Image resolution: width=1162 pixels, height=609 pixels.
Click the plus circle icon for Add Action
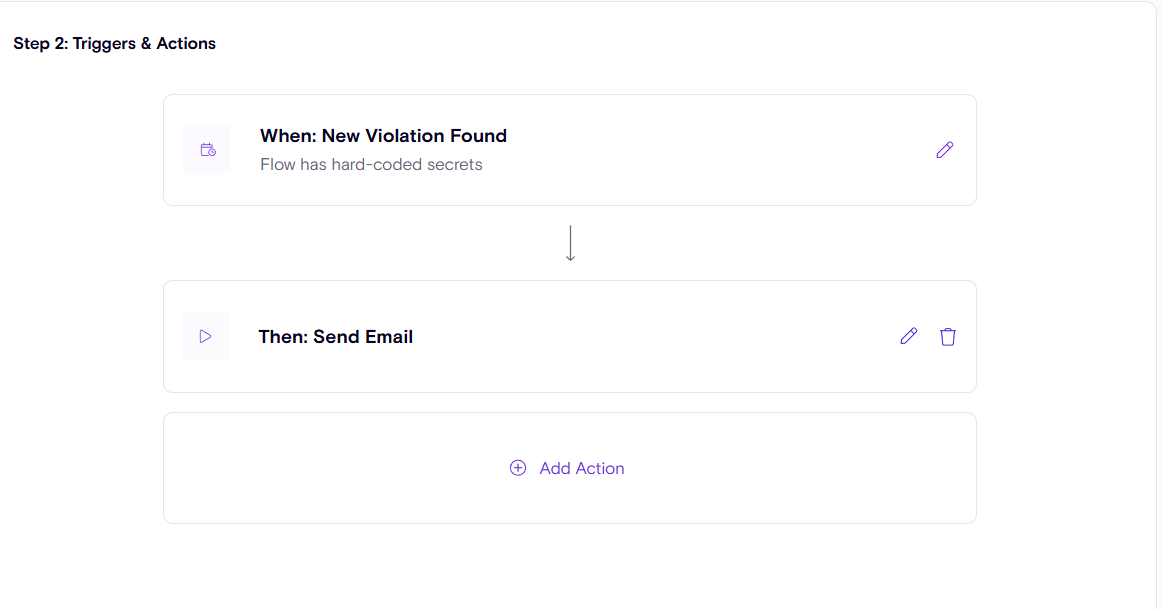click(x=518, y=468)
